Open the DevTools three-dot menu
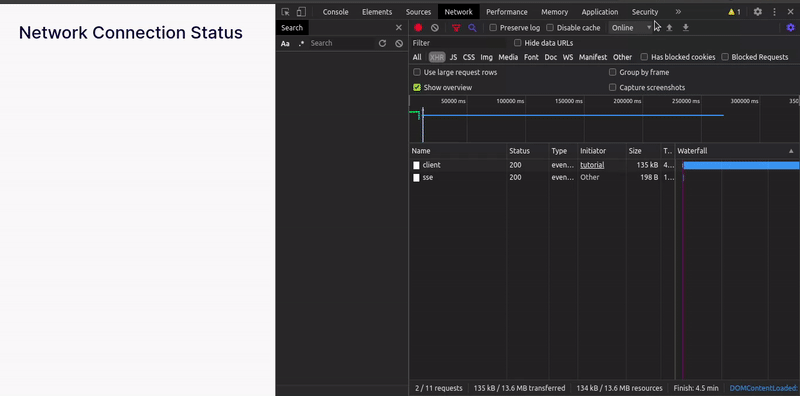The height and width of the screenshot is (396, 800). coord(774,12)
